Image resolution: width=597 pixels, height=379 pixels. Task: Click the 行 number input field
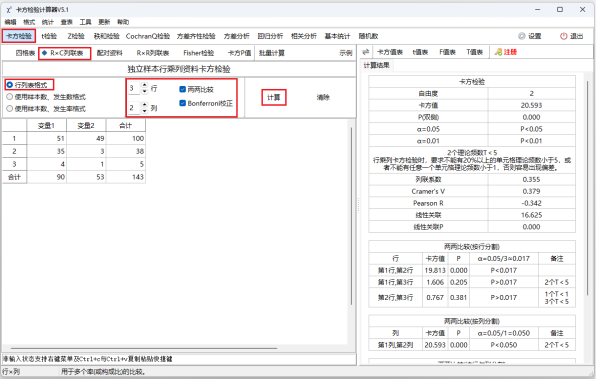click(x=134, y=88)
